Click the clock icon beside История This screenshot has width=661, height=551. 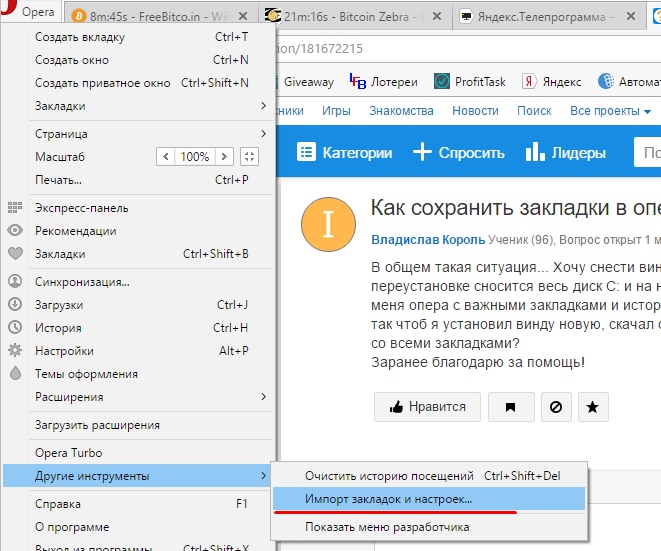click(15, 327)
